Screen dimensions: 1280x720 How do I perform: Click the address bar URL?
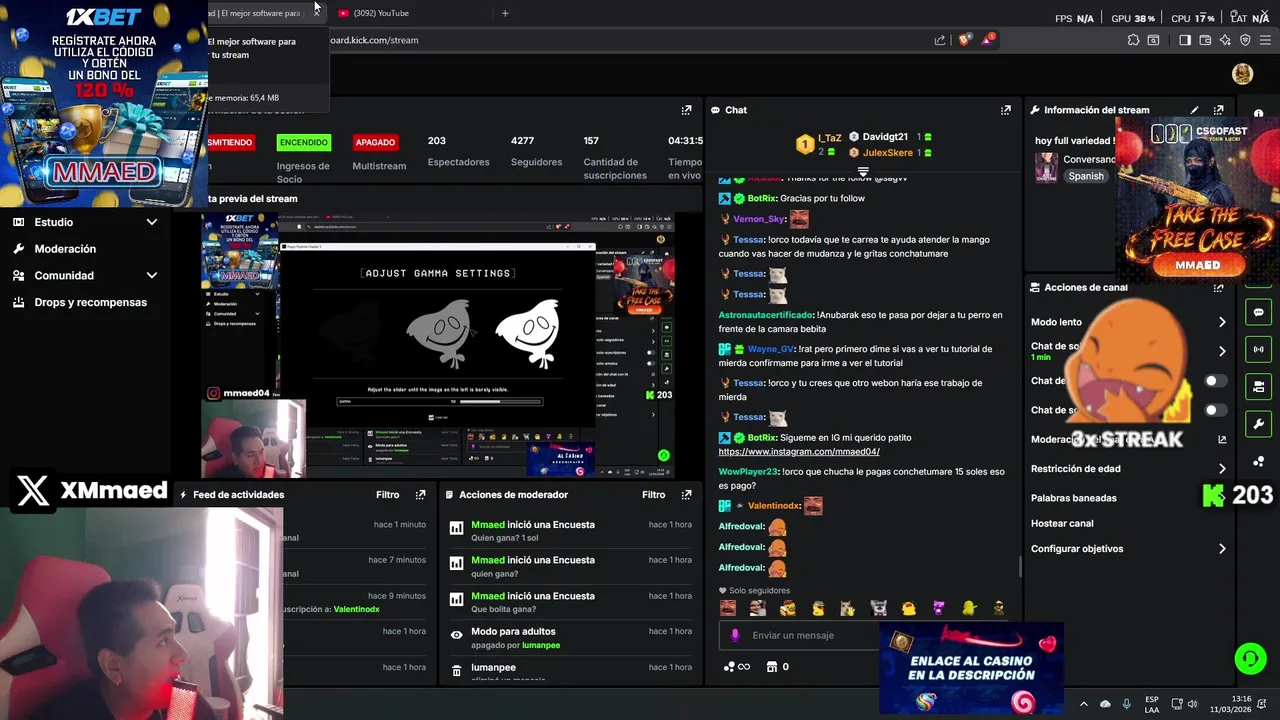[374, 40]
